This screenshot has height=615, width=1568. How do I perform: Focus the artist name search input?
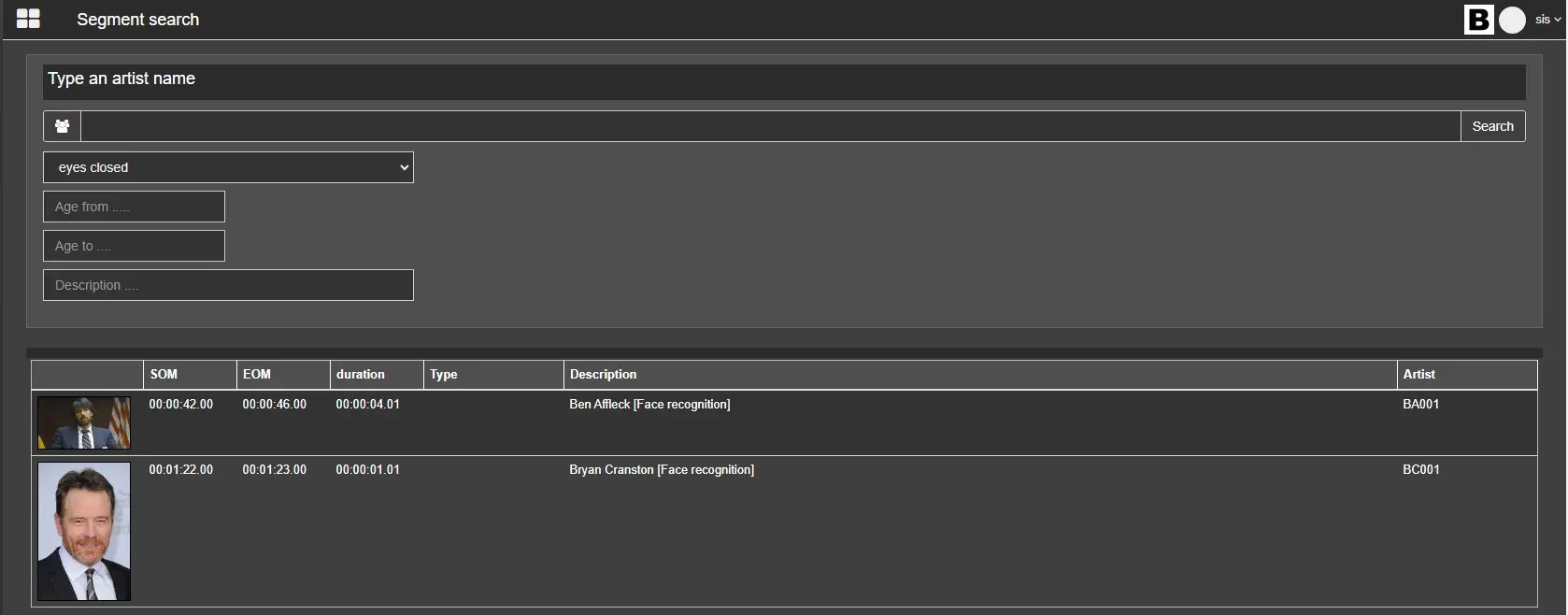770,126
